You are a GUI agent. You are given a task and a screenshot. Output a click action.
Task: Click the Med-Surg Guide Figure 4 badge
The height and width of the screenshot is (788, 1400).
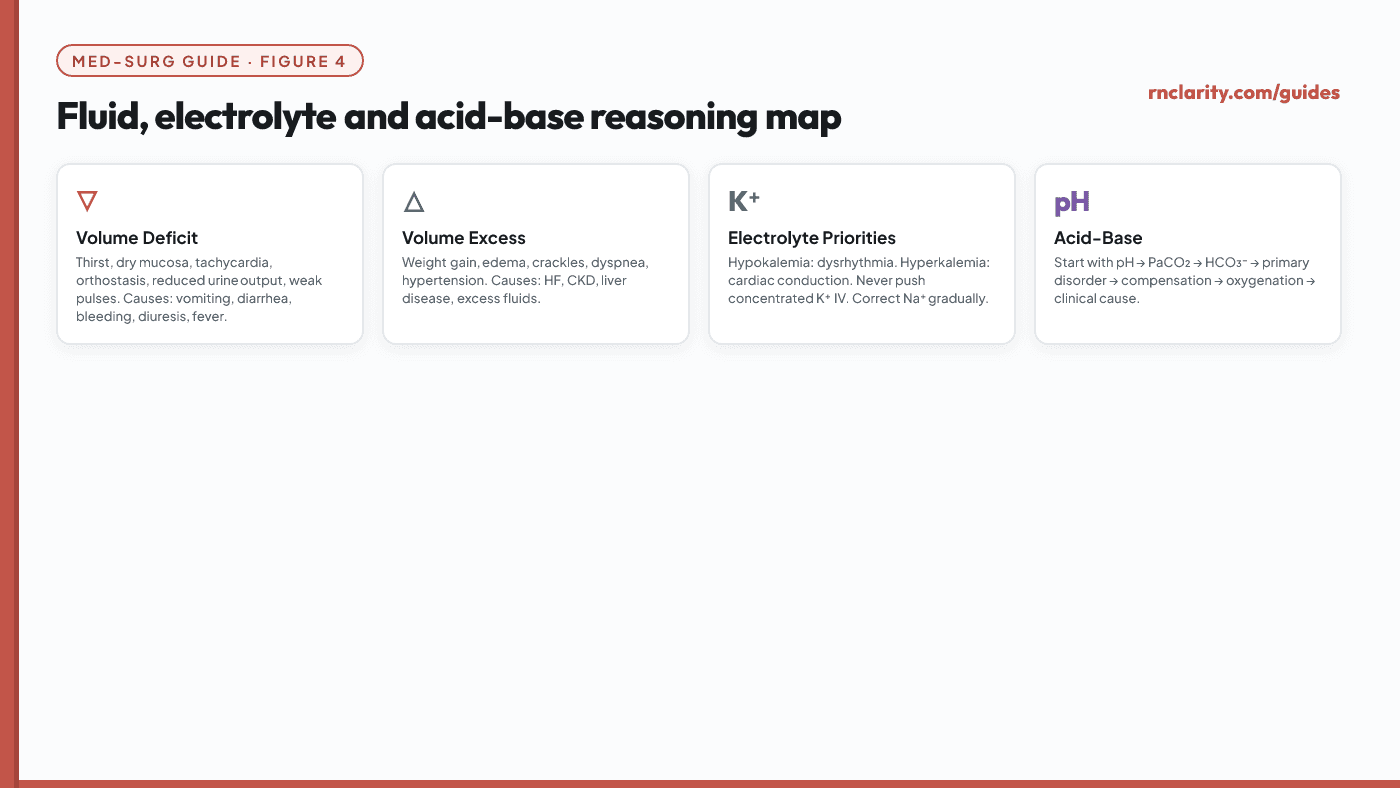click(210, 61)
